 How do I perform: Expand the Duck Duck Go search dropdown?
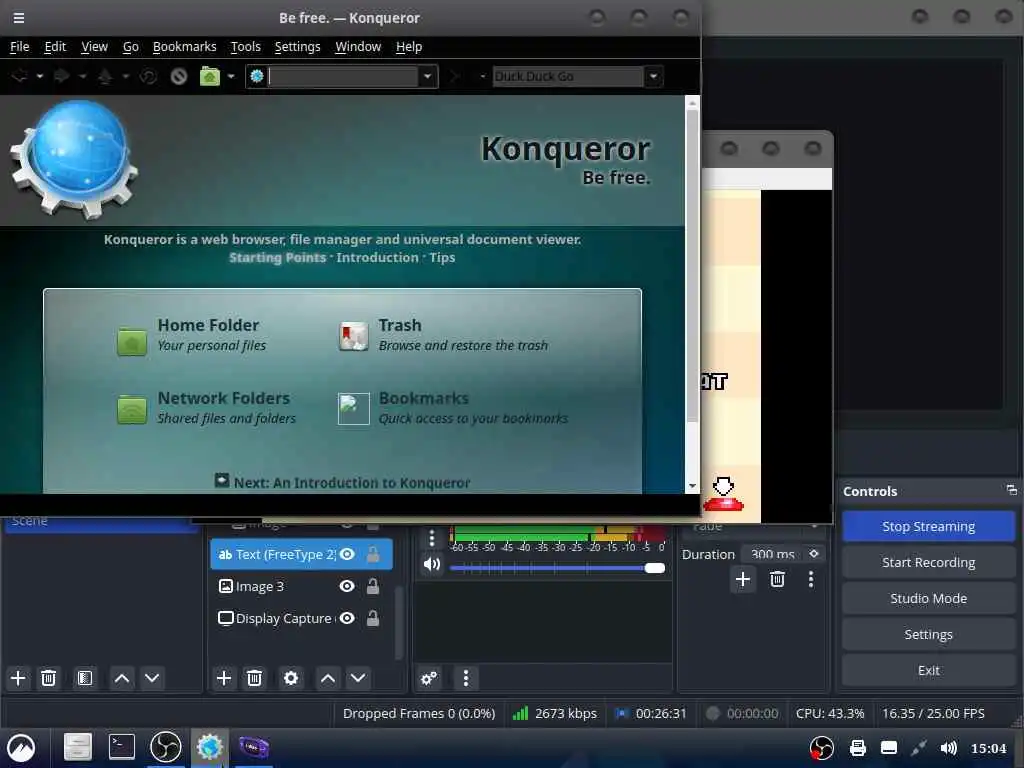tap(653, 76)
